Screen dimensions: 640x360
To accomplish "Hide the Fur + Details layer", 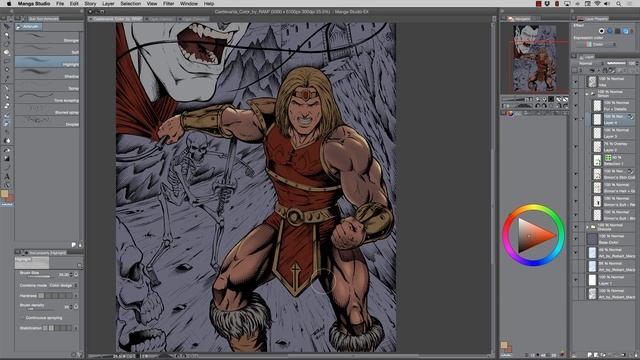I will (x=576, y=106).
